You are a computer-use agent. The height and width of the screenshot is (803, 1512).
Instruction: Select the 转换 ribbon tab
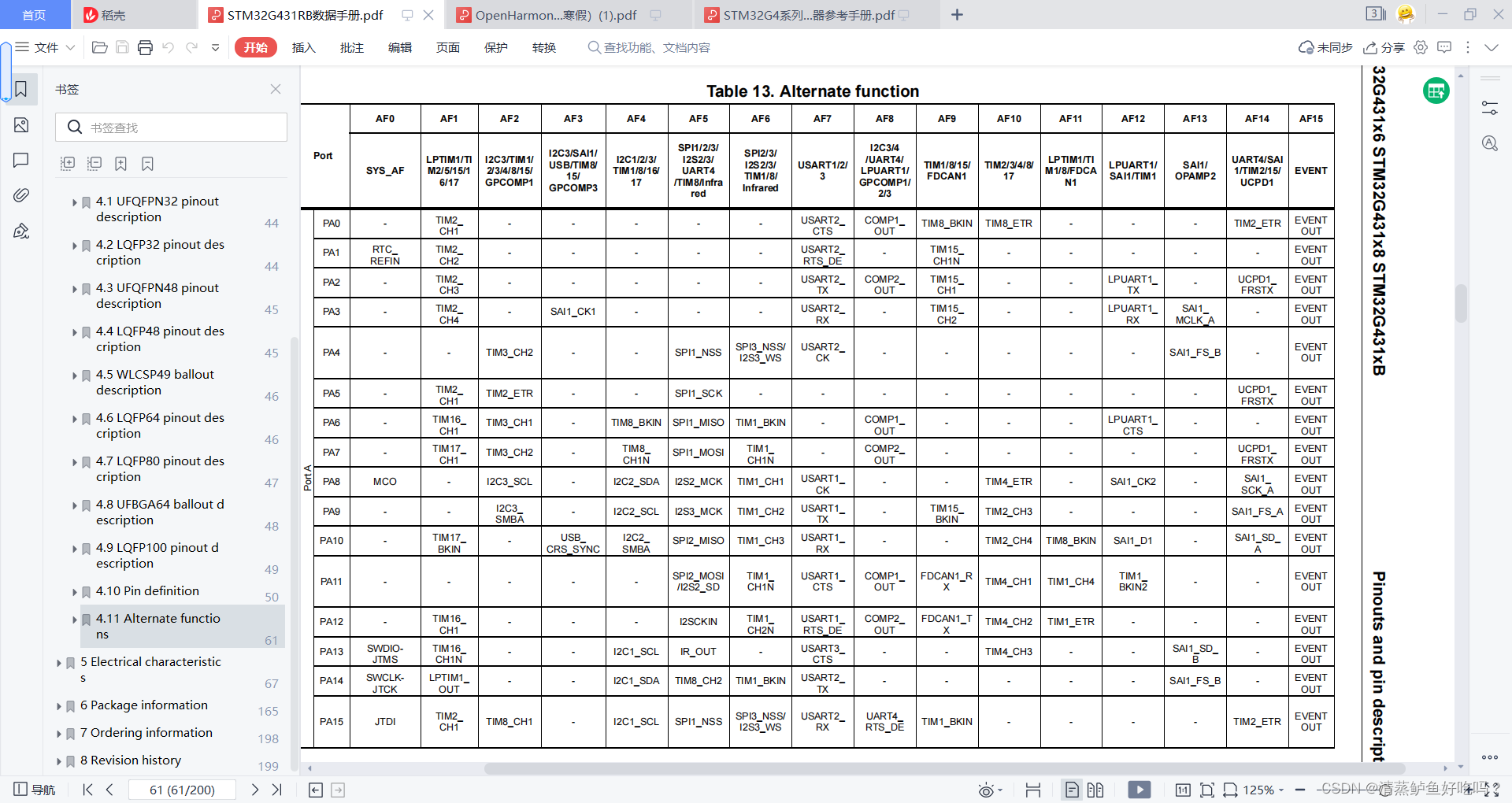tap(543, 47)
